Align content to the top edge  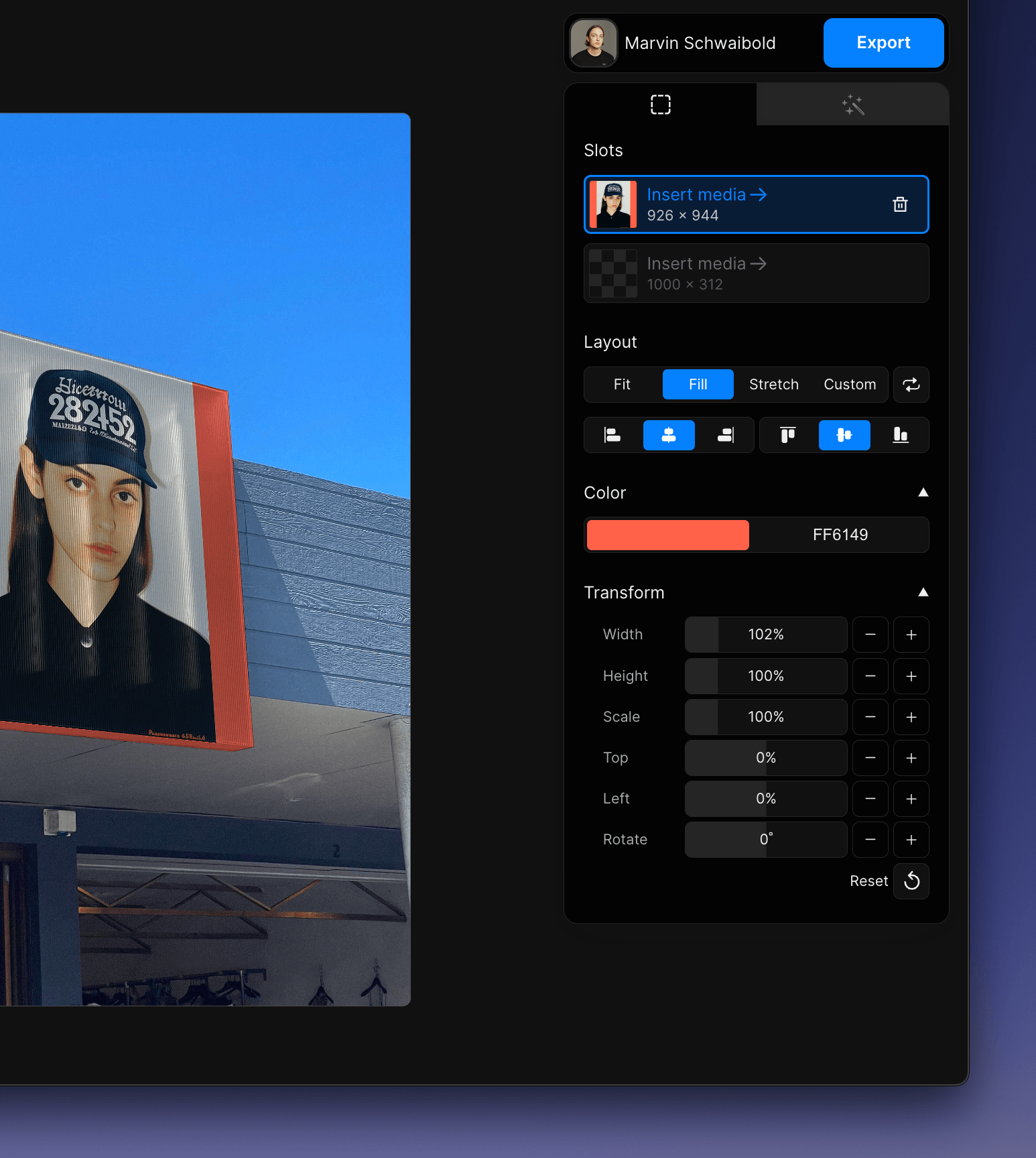click(x=787, y=436)
